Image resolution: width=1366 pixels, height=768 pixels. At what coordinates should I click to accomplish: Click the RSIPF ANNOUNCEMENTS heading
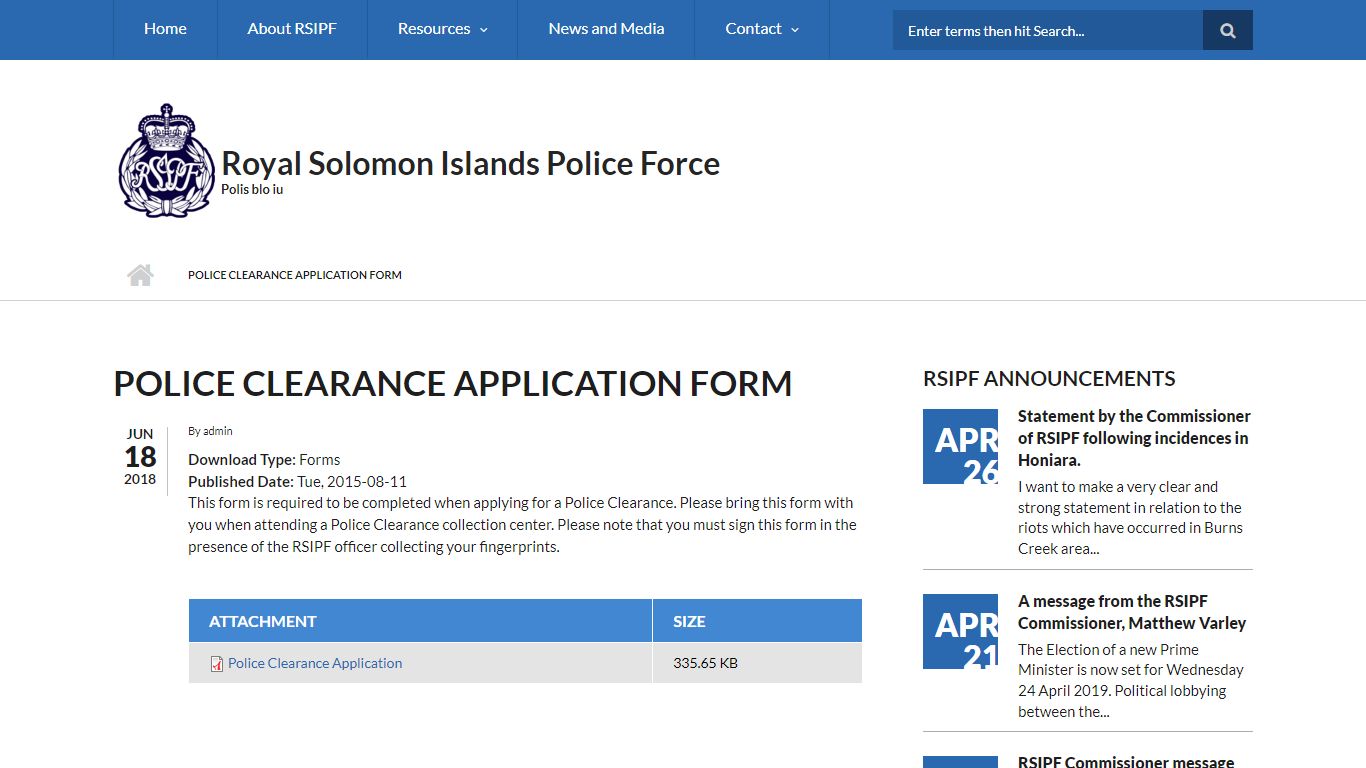tap(1049, 378)
